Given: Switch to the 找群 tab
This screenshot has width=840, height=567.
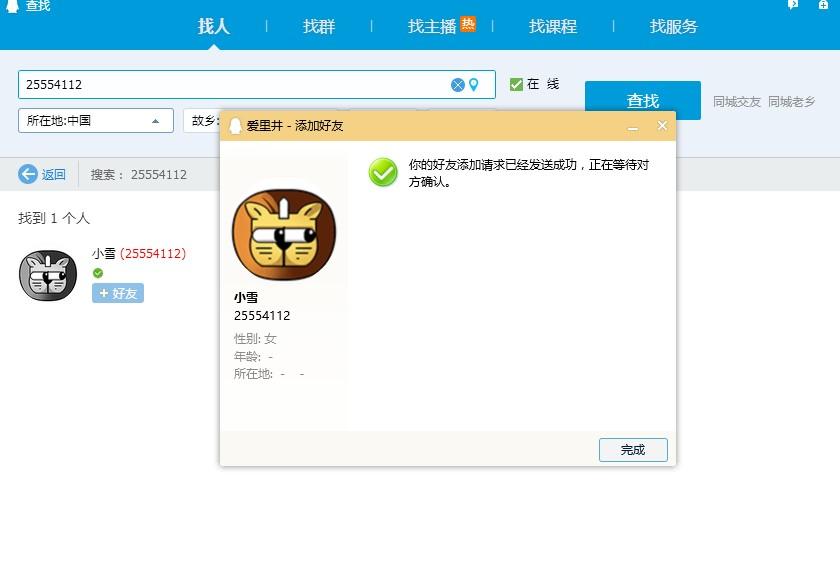Looking at the screenshot, I should coord(319,26).
